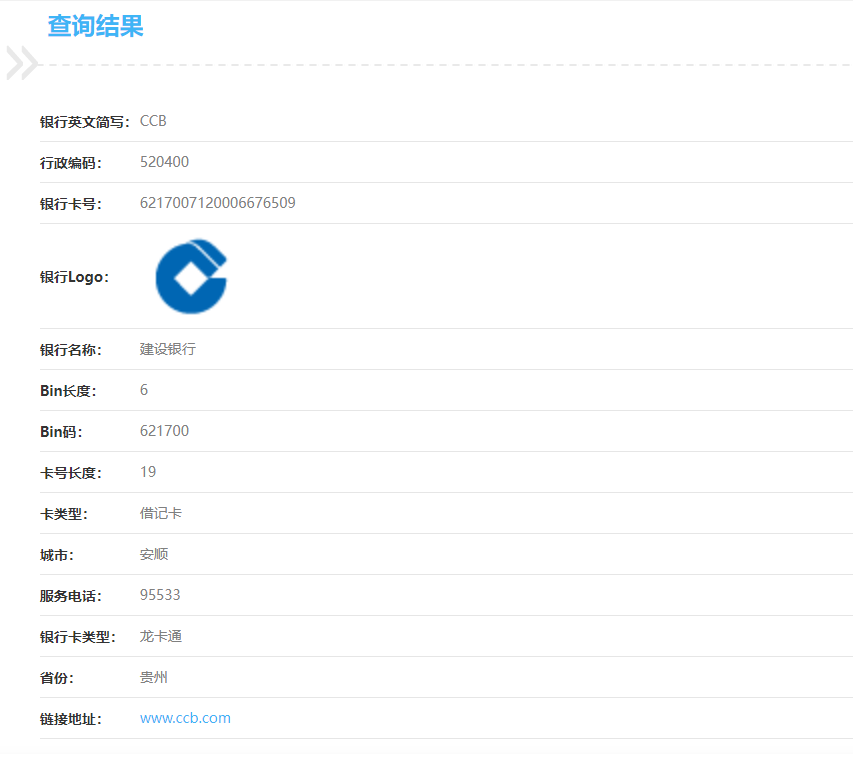853x772 pixels.
Task: Click the 服务电话 label
Action: pyautogui.click(x=70, y=596)
